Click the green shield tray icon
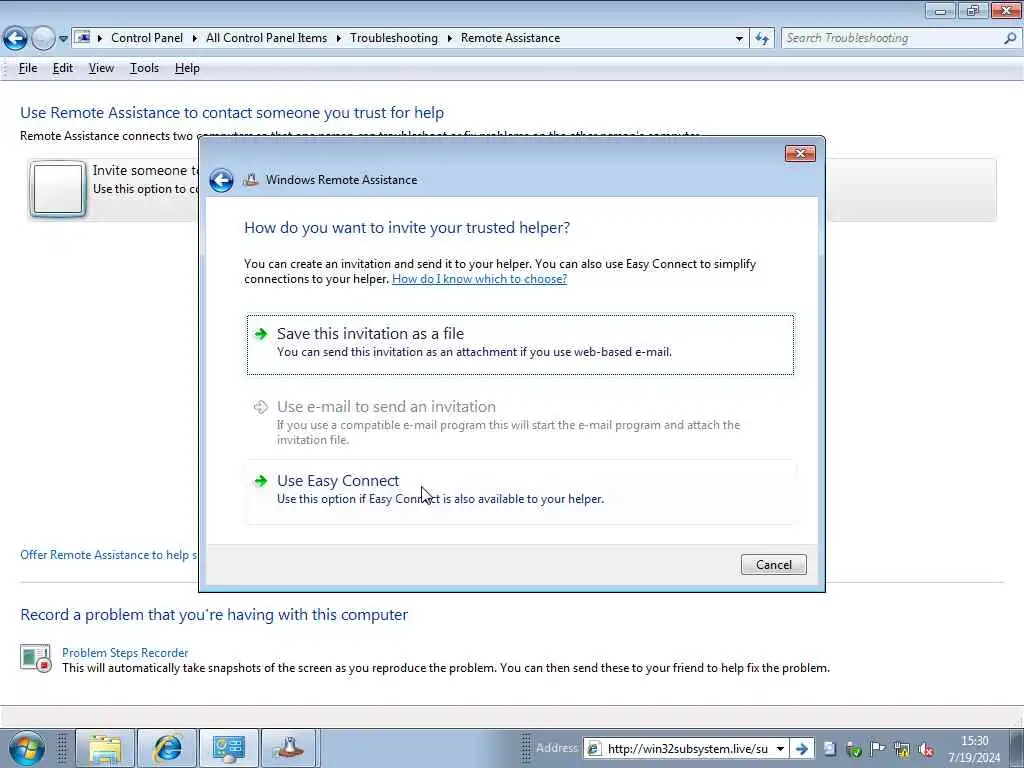 (854, 749)
